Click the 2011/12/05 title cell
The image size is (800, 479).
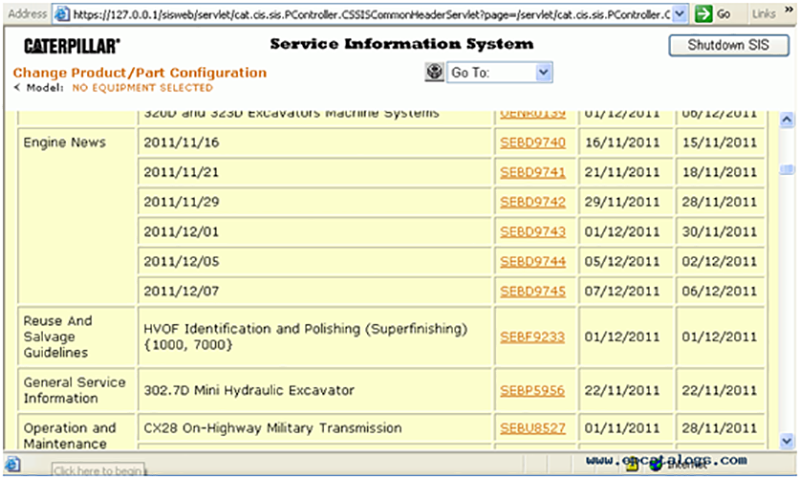coord(314,261)
